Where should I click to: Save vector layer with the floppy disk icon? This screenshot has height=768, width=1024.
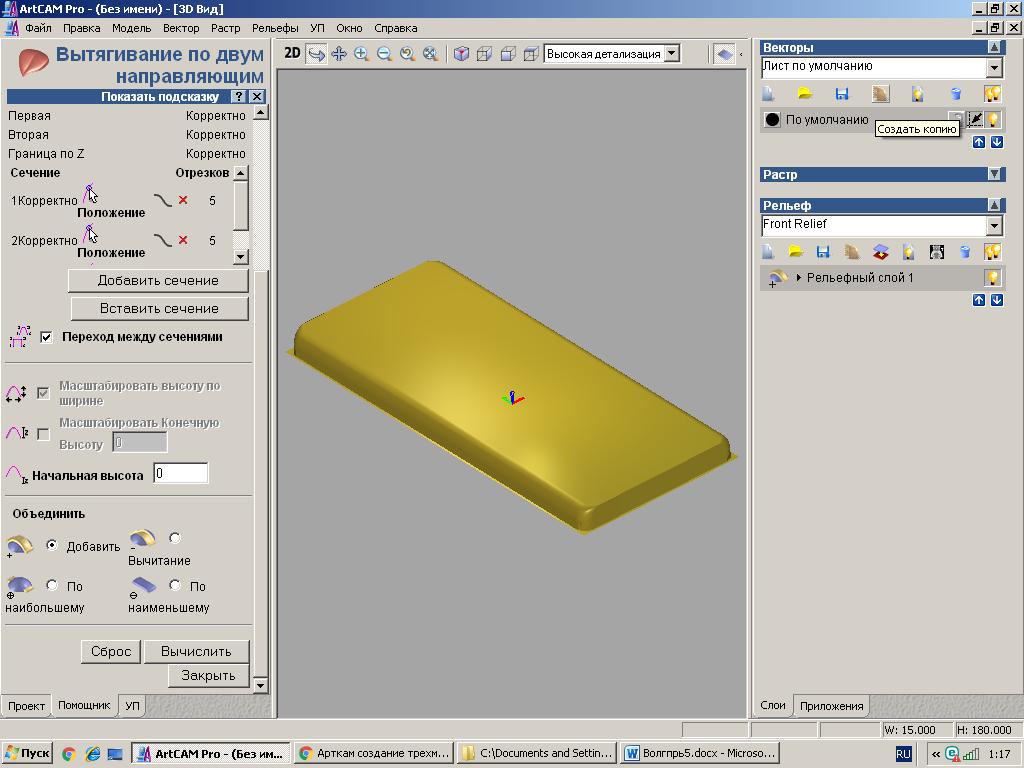(842, 94)
